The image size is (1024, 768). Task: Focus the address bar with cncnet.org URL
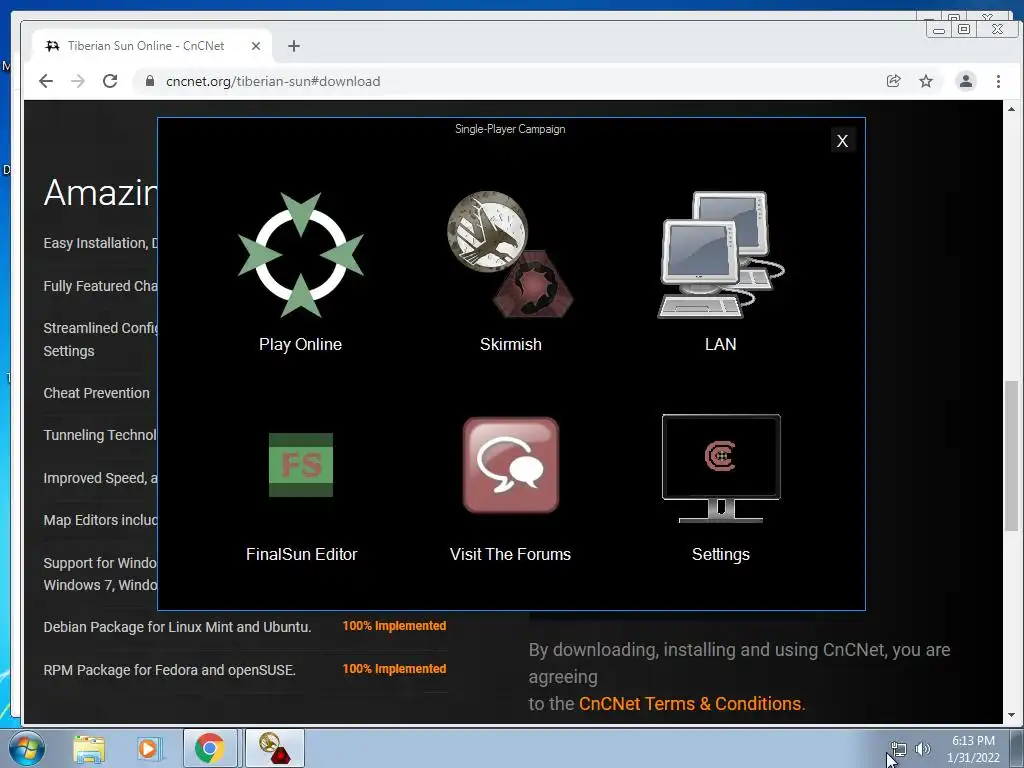click(x=509, y=81)
